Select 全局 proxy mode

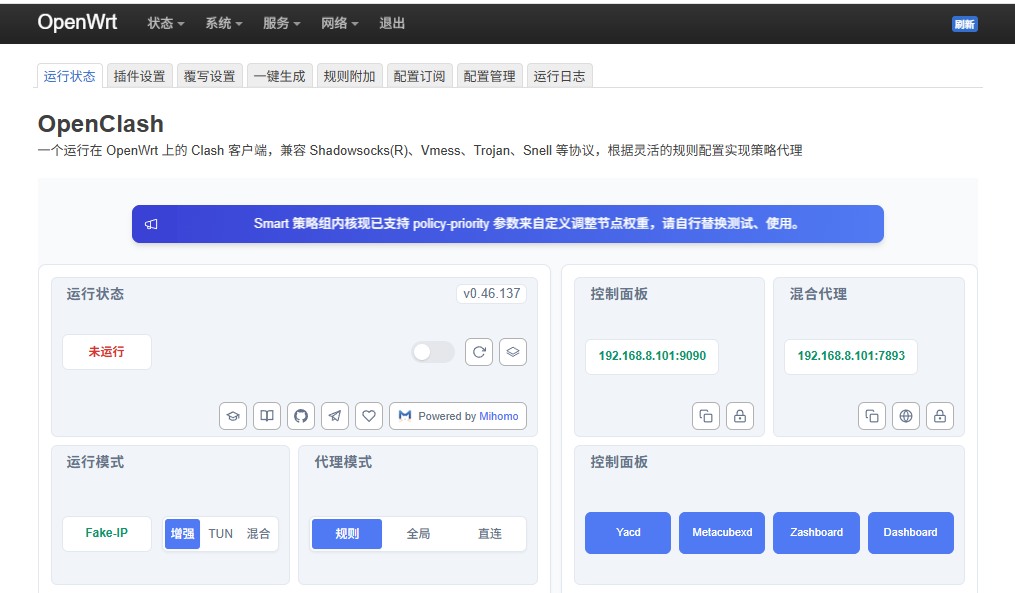(x=418, y=533)
